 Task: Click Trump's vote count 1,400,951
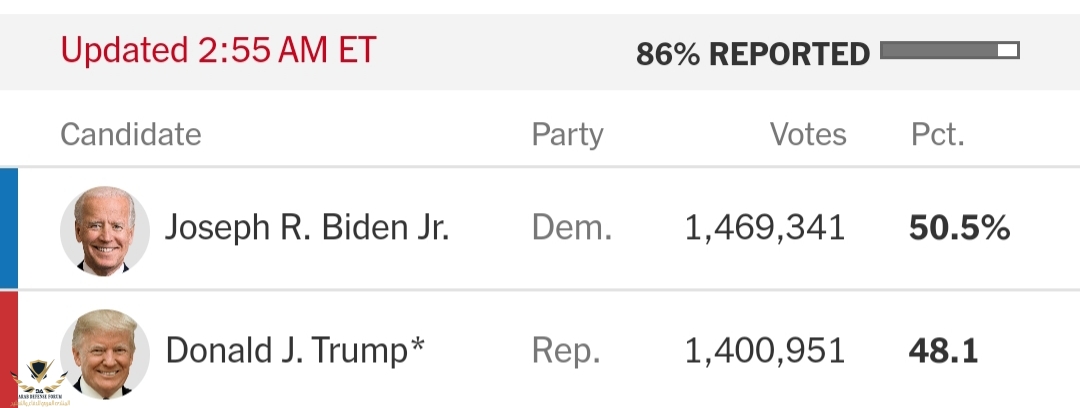point(765,351)
